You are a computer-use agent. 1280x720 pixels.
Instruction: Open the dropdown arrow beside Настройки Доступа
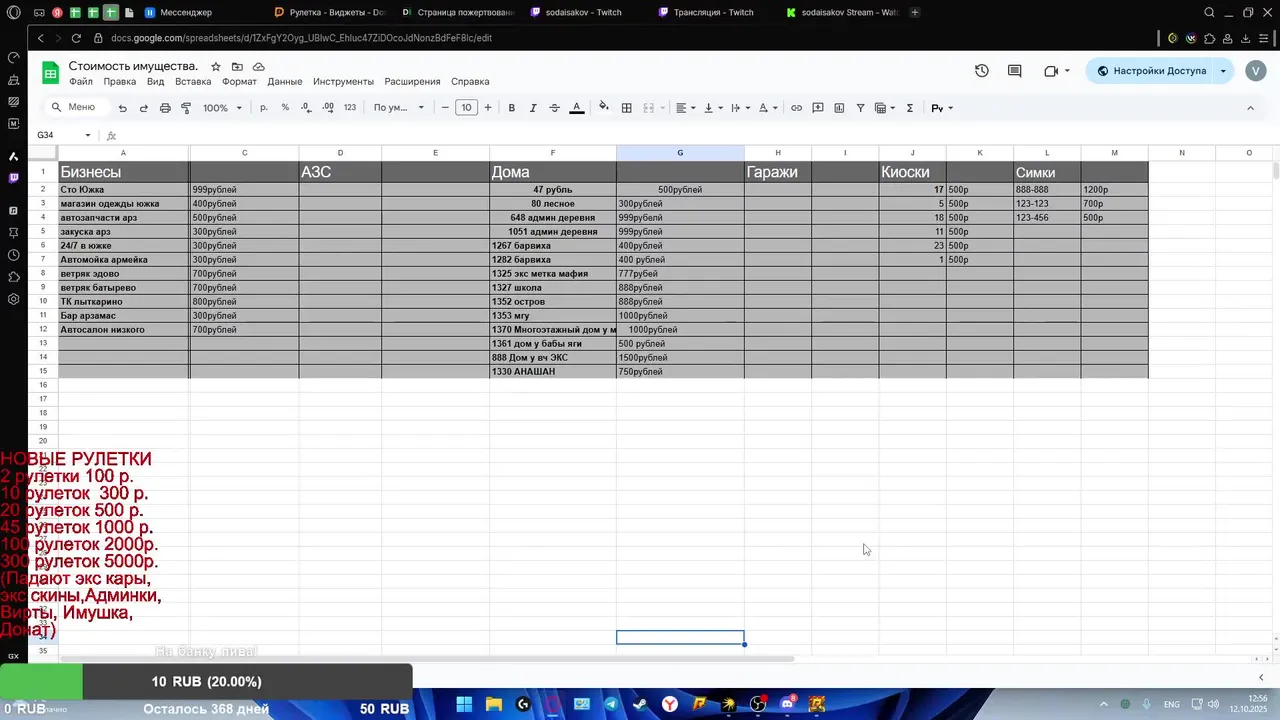(1223, 71)
